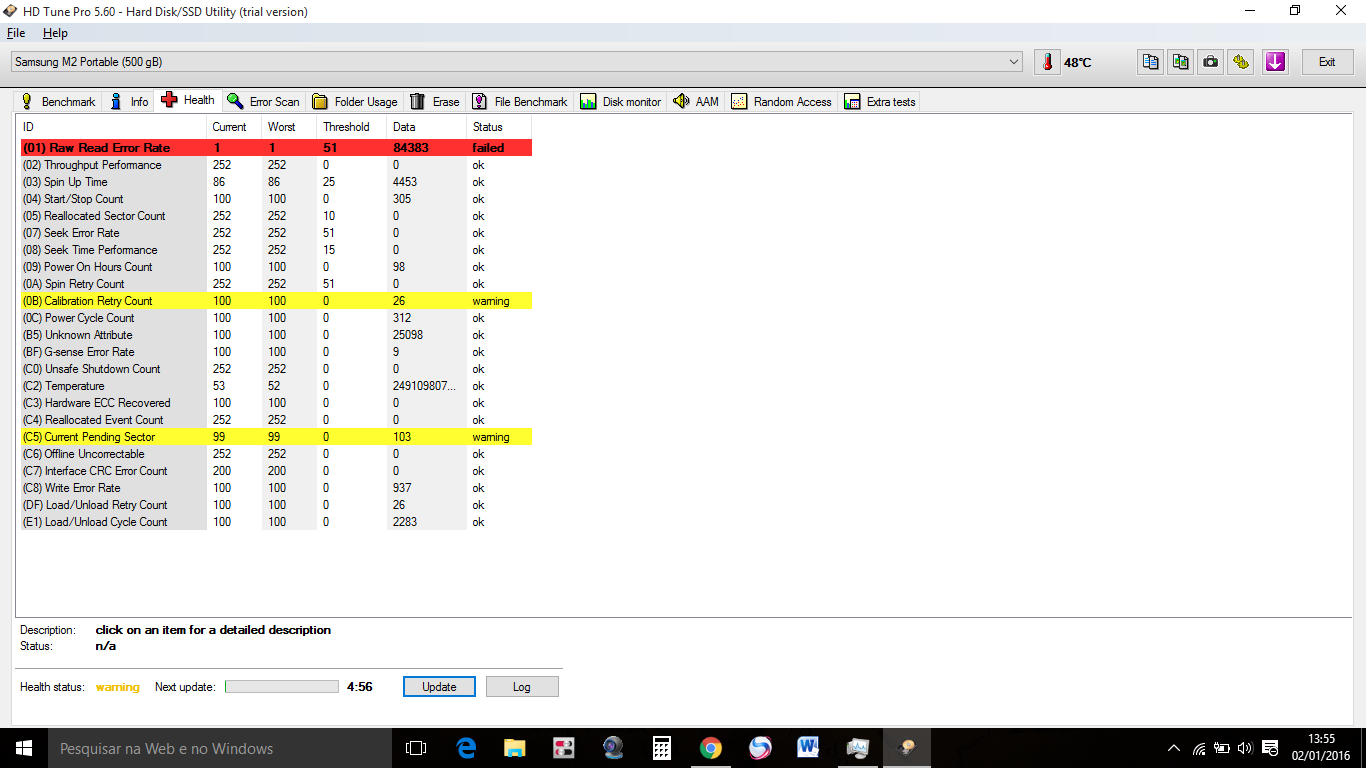Screen dimensions: 1366x768
Task: Select the Unsafe Shutdown Count row
Action: pyautogui.click(x=276, y=369)
